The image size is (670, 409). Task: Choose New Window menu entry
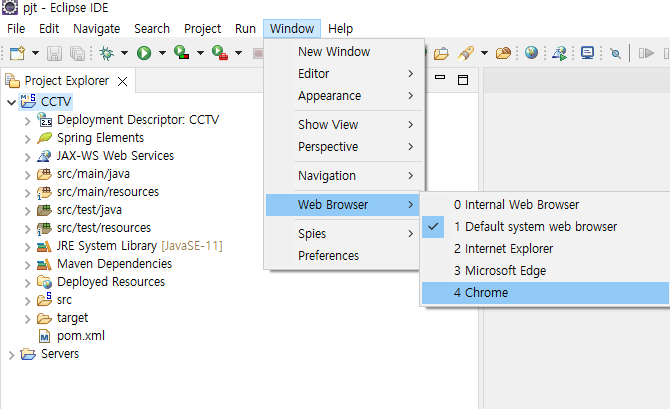pyautogui.click(x=344, y=52)
